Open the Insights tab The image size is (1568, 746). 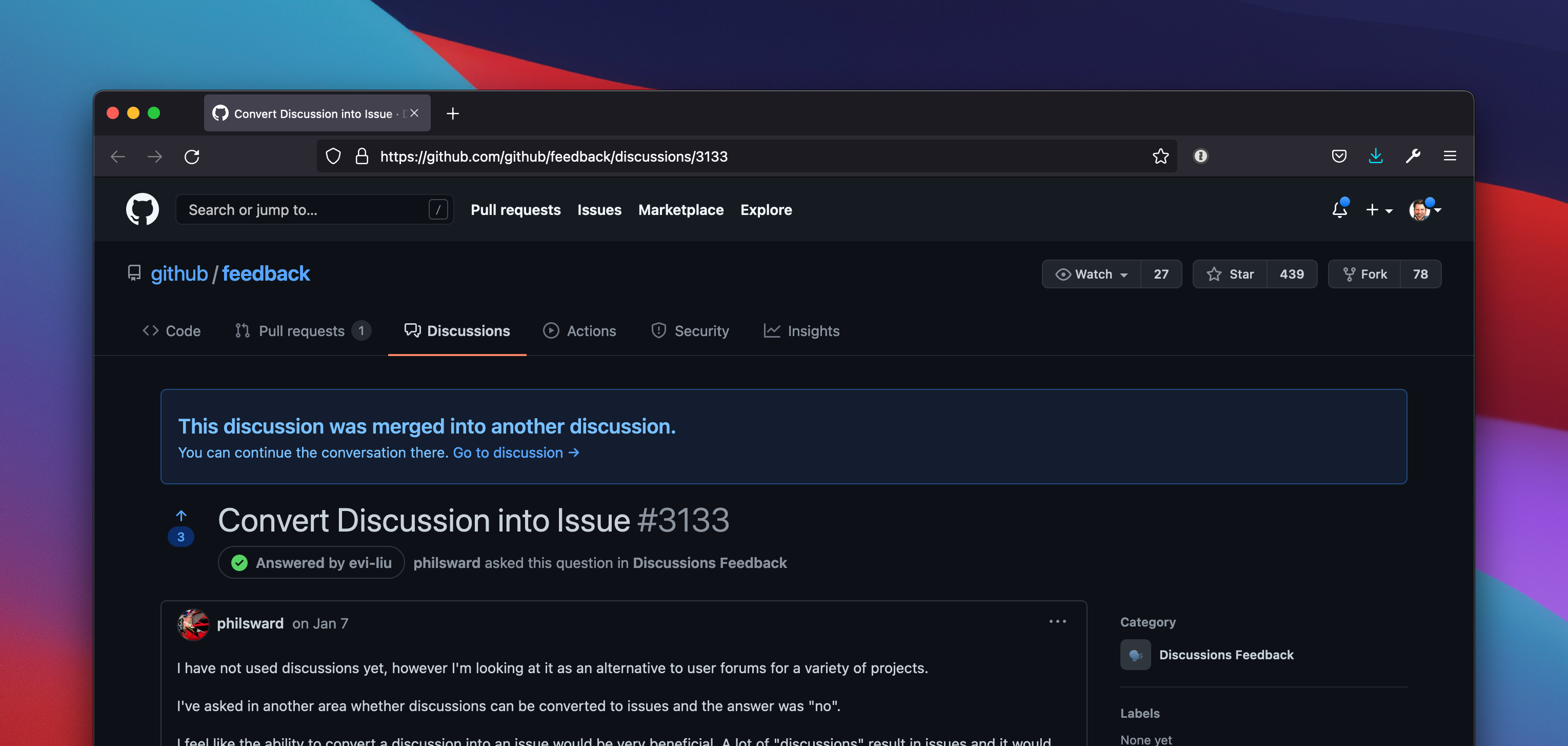coord(801,331)
